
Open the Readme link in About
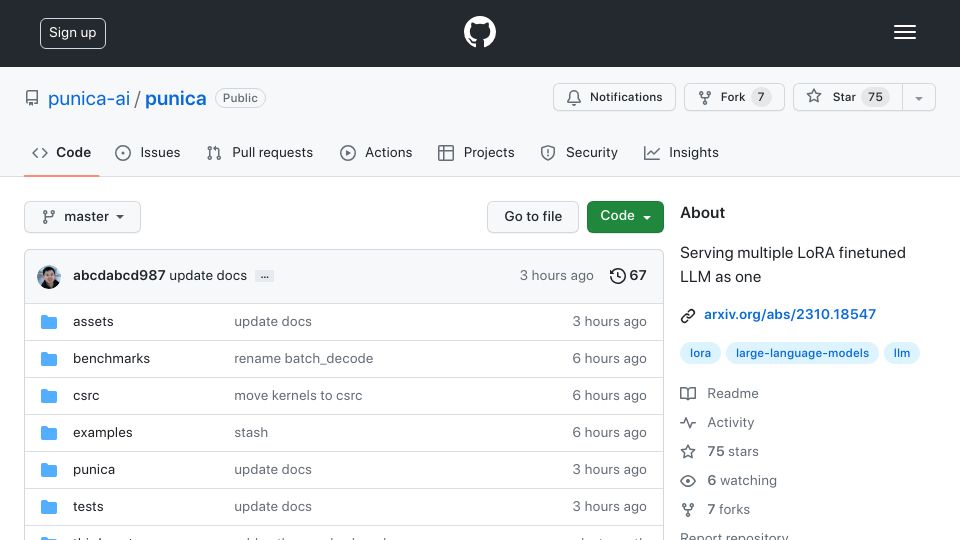coord(733,393)
